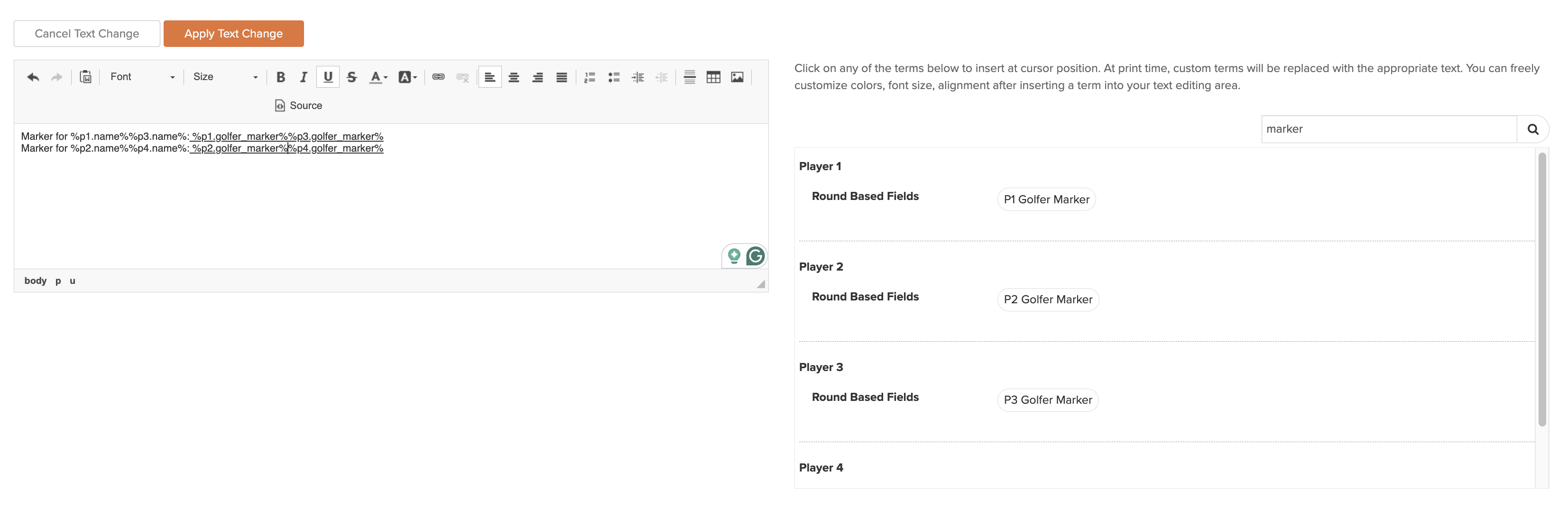
Task: Select the p element path
Action: (x=58, y=281)
